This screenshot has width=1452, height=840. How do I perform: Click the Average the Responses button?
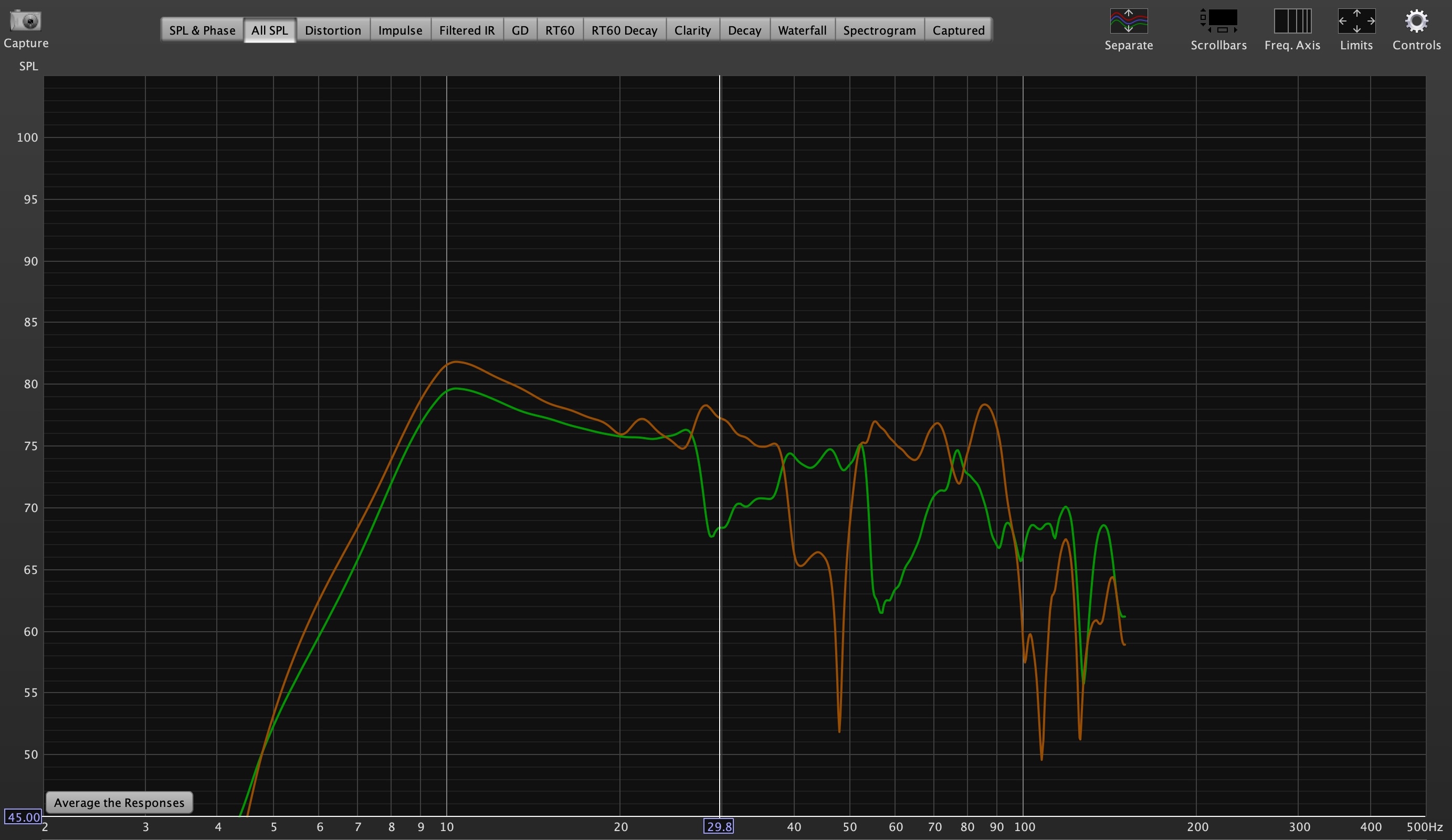119,803
